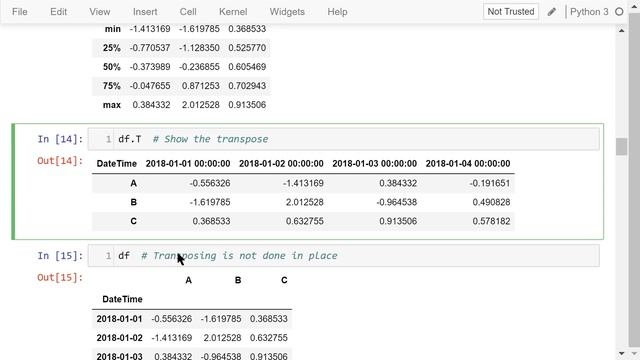
Task: Click the Not Trusted button
Action: coord(511,11)
